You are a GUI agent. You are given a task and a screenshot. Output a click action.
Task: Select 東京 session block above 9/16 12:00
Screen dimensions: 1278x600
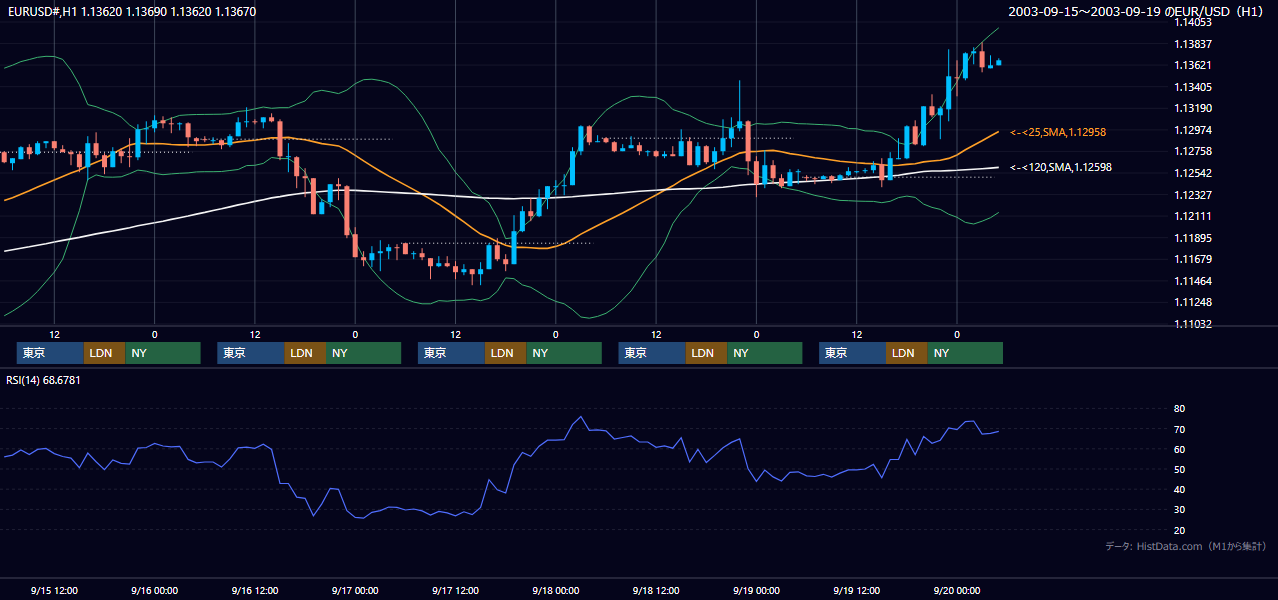[x=251, y=353]
